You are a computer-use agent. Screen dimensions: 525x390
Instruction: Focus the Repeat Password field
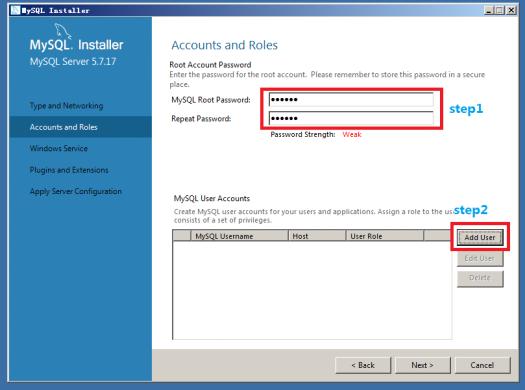[351, 118]
